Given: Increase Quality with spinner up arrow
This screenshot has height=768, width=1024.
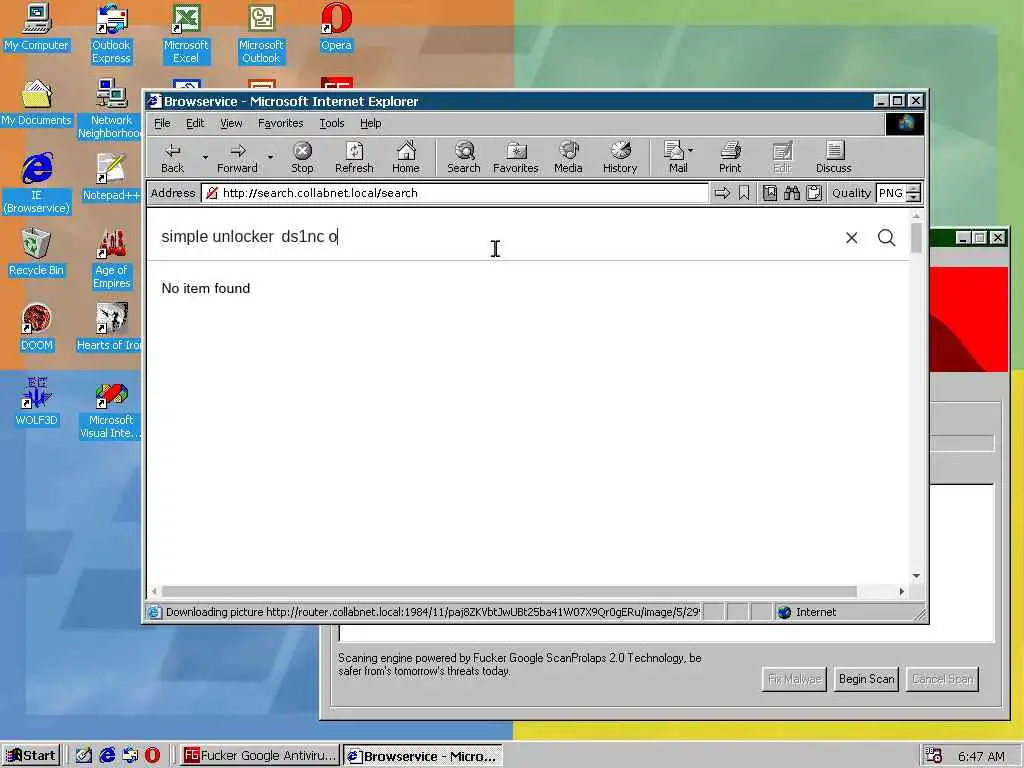Looking at the screenshot, I should [914, 189].
